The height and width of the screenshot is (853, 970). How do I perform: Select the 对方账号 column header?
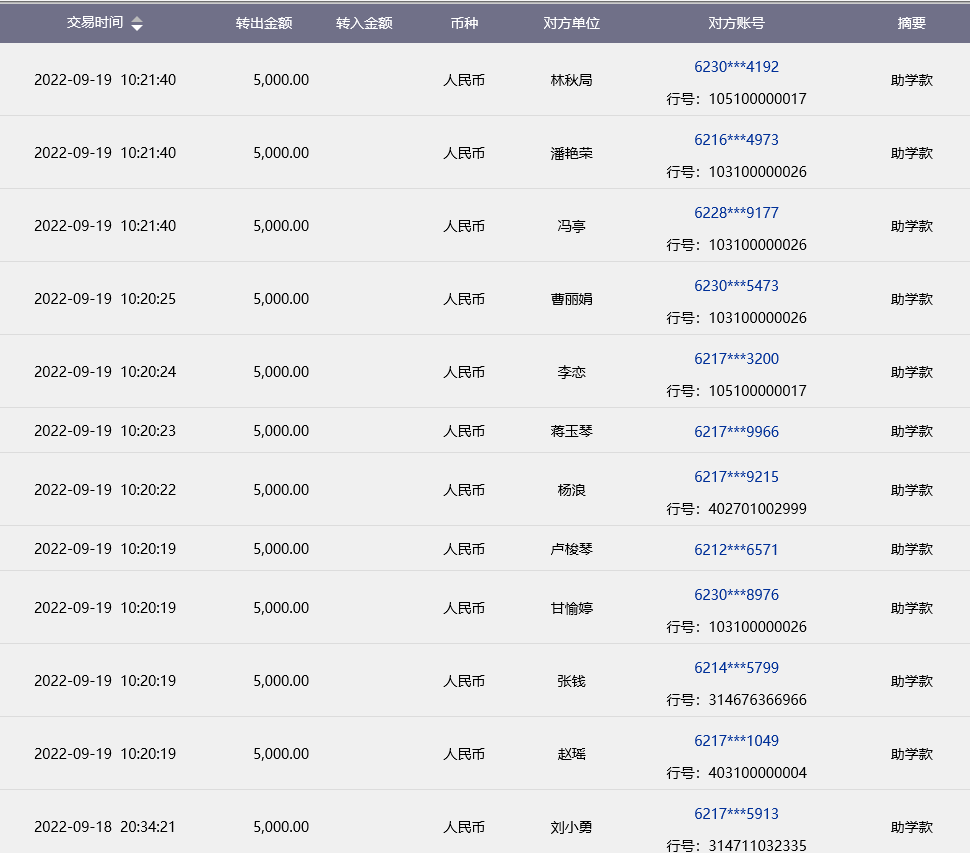736,23
